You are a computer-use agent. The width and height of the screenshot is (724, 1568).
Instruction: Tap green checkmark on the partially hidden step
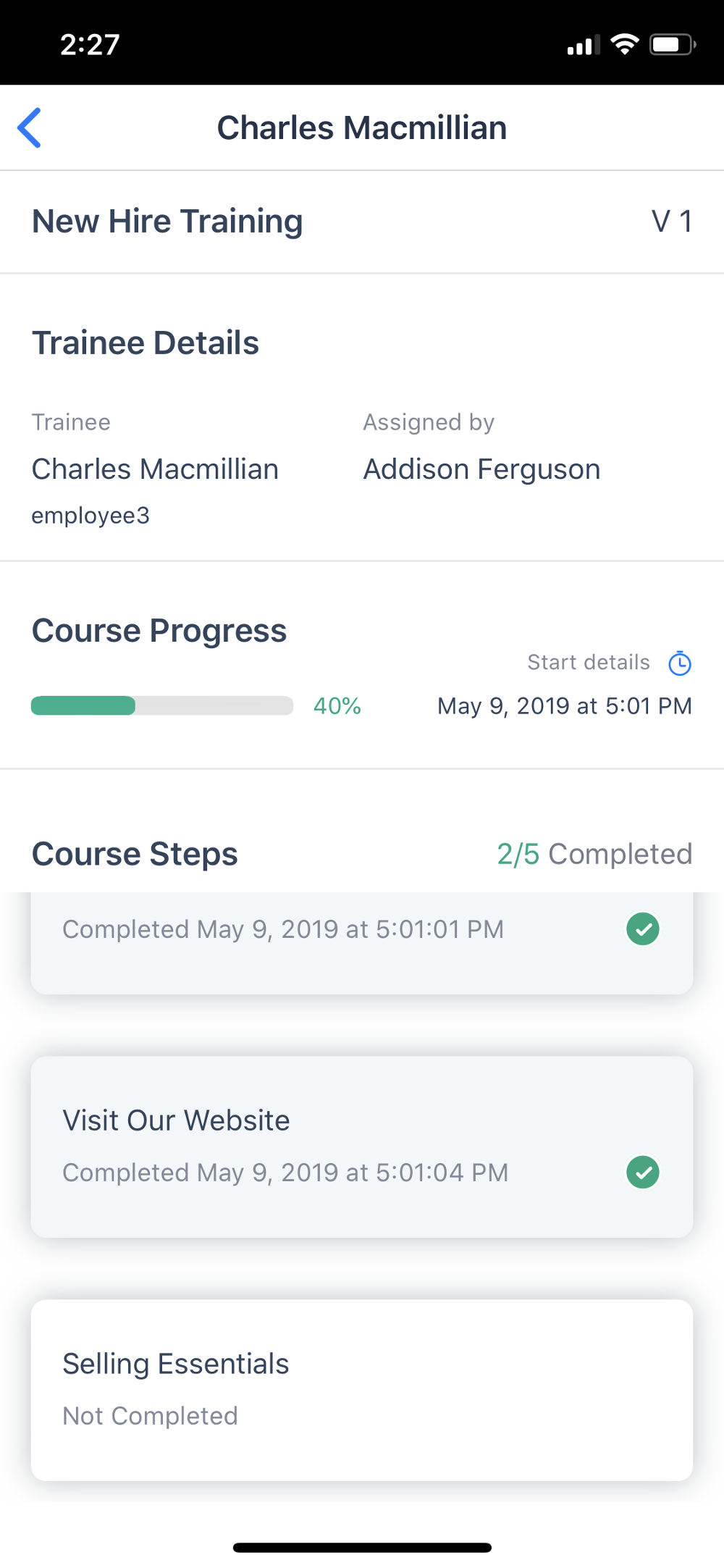tap(642, 929)
